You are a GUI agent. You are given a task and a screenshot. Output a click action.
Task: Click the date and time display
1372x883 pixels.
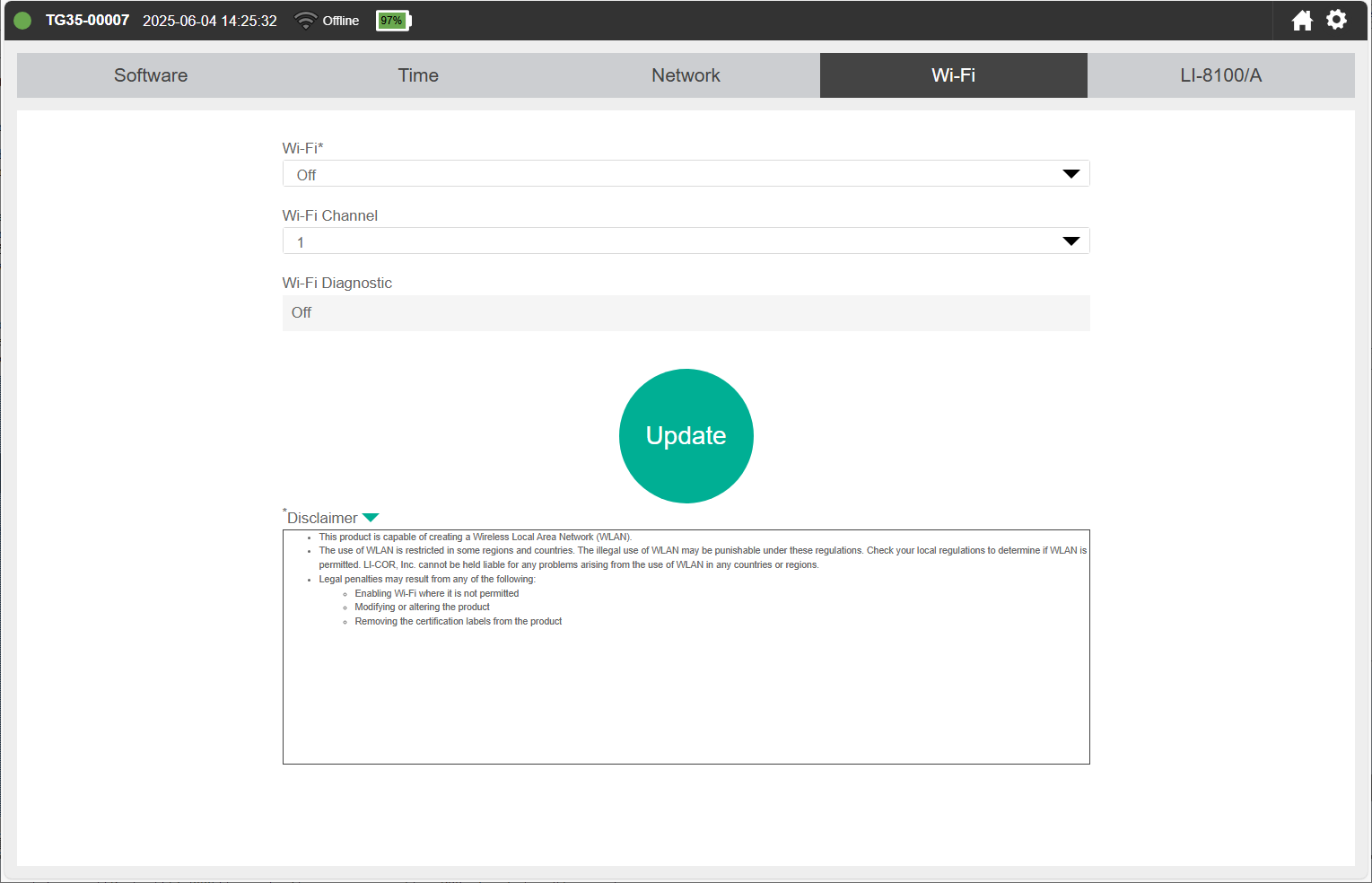[x=210, y=21]
